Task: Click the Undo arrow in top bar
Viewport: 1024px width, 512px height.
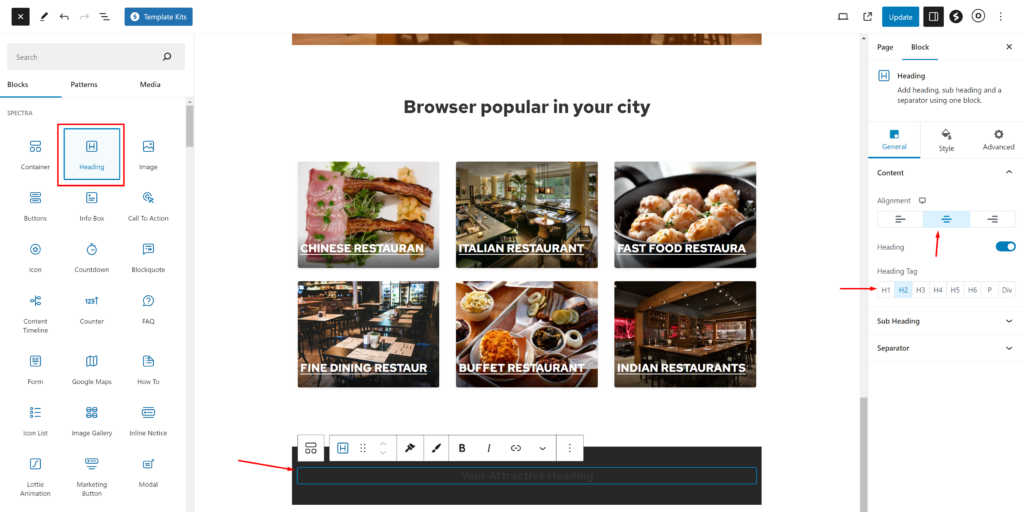Action: [x=64, y=17]
